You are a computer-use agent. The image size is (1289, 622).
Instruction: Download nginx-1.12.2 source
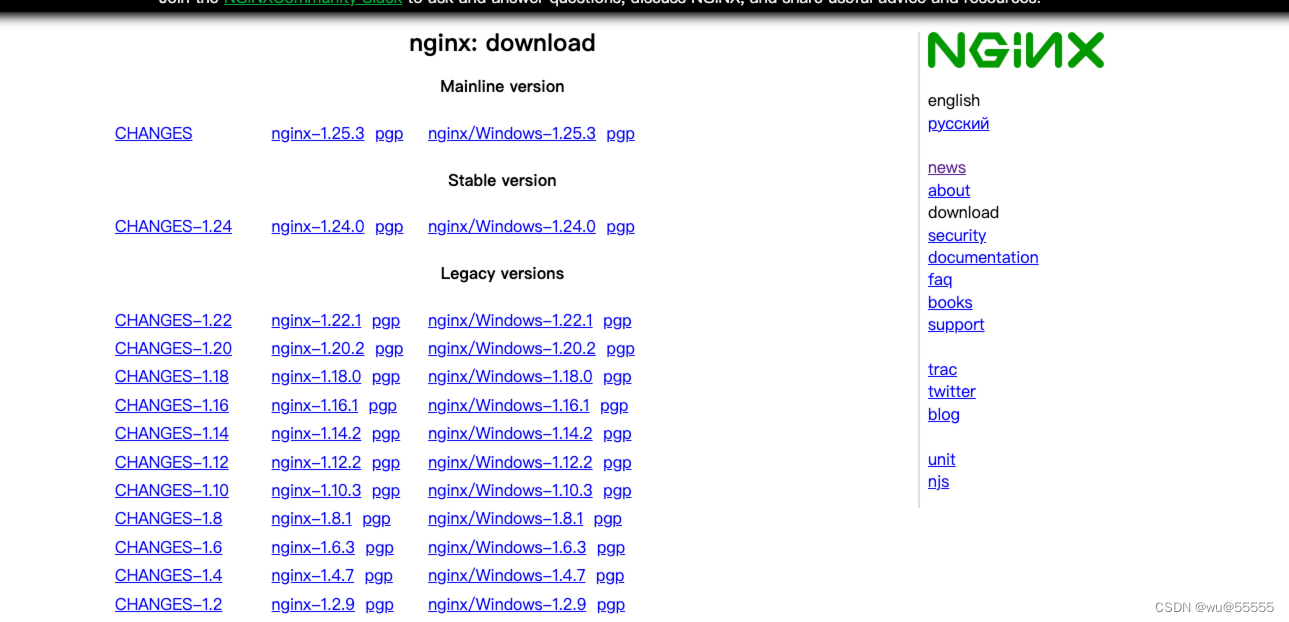click(x=316, y=462)
